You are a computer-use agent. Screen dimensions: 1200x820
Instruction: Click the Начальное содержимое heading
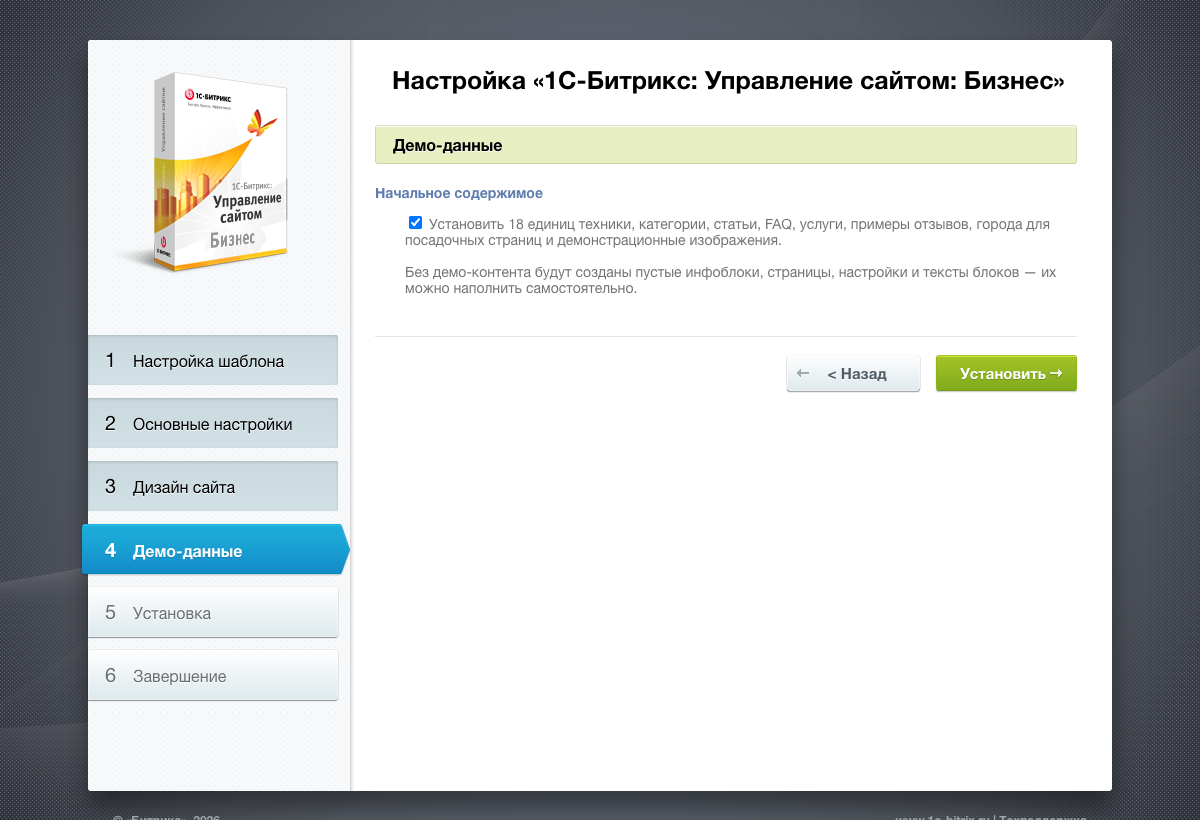tap(459, 193)
